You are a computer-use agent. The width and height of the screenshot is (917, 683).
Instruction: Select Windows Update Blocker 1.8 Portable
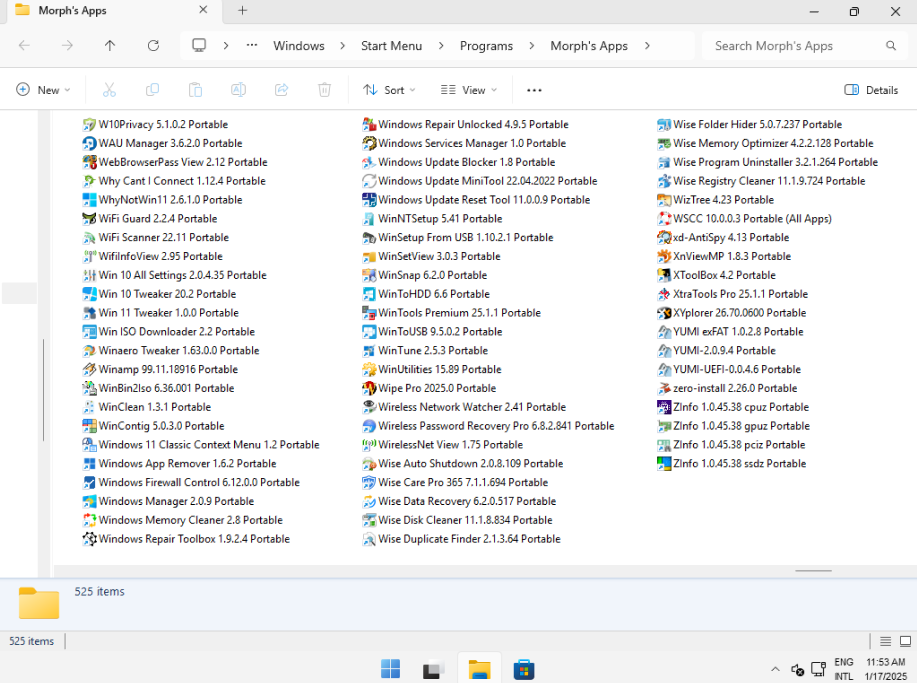click(465, 162)
